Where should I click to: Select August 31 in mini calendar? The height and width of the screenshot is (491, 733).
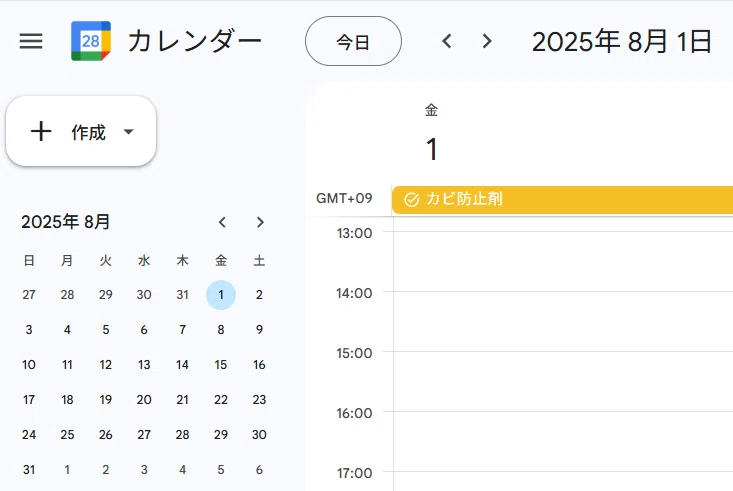click(x=29, y=469)
